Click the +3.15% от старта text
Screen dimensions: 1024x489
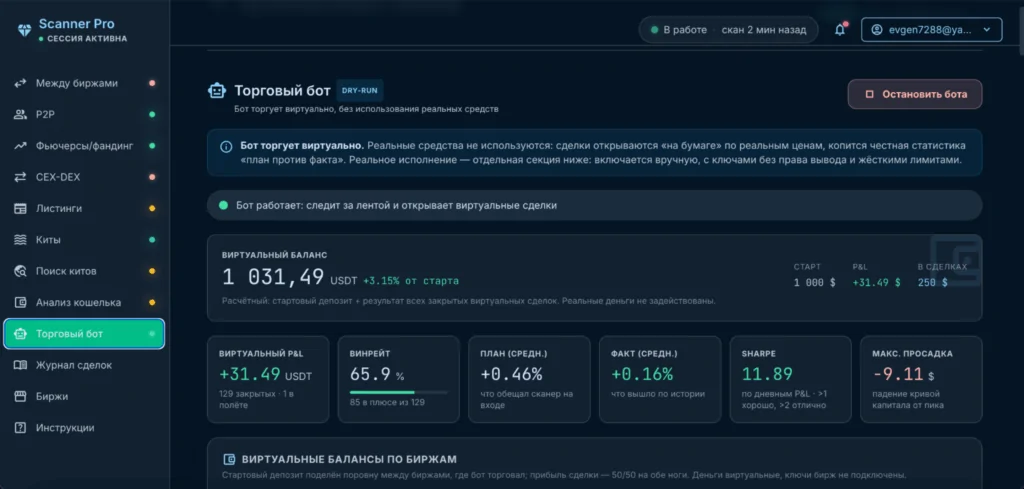click(411, 281)
